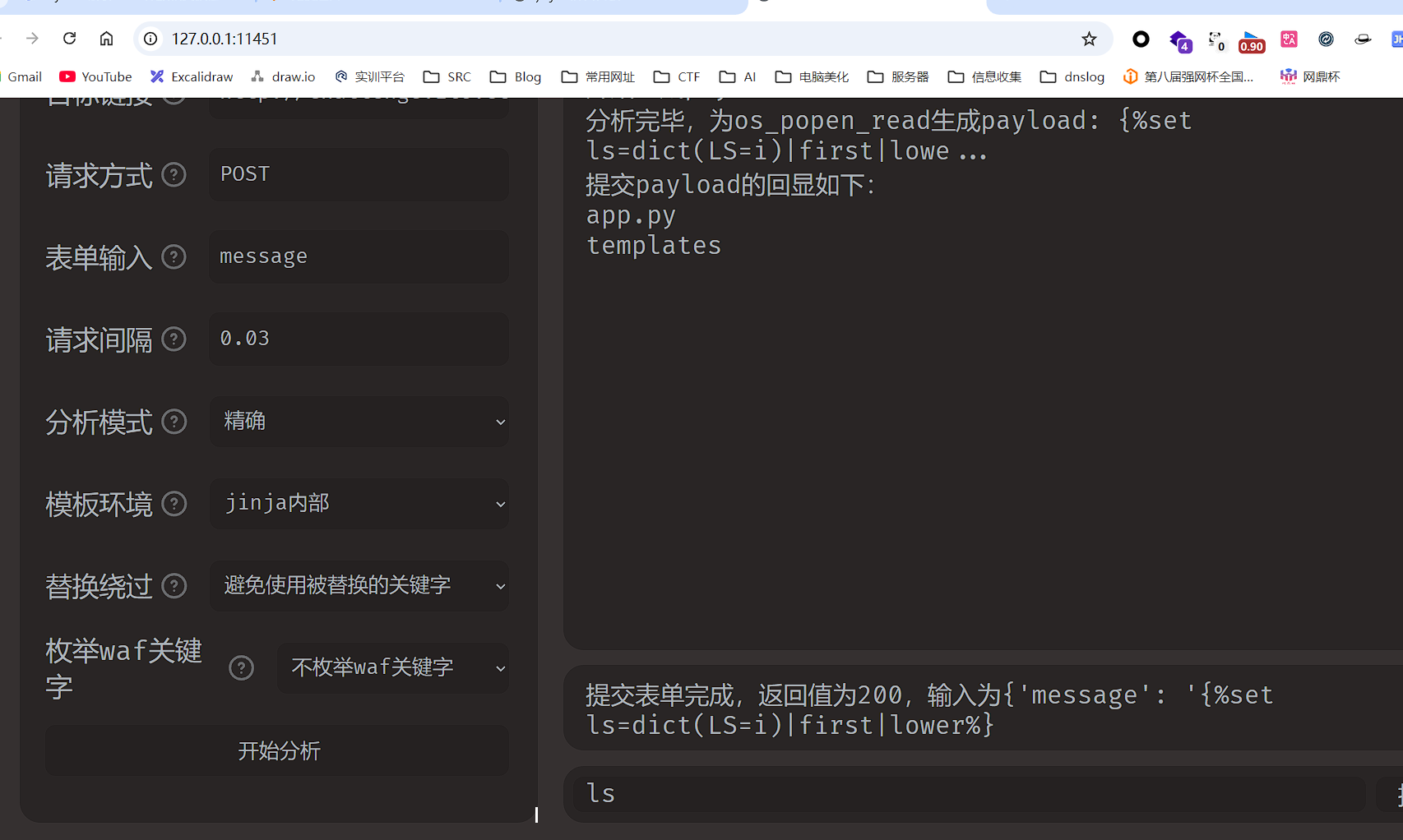Open the 实训平台 bookmark
Screen dimensions: 1403x840
coord(369,76)
